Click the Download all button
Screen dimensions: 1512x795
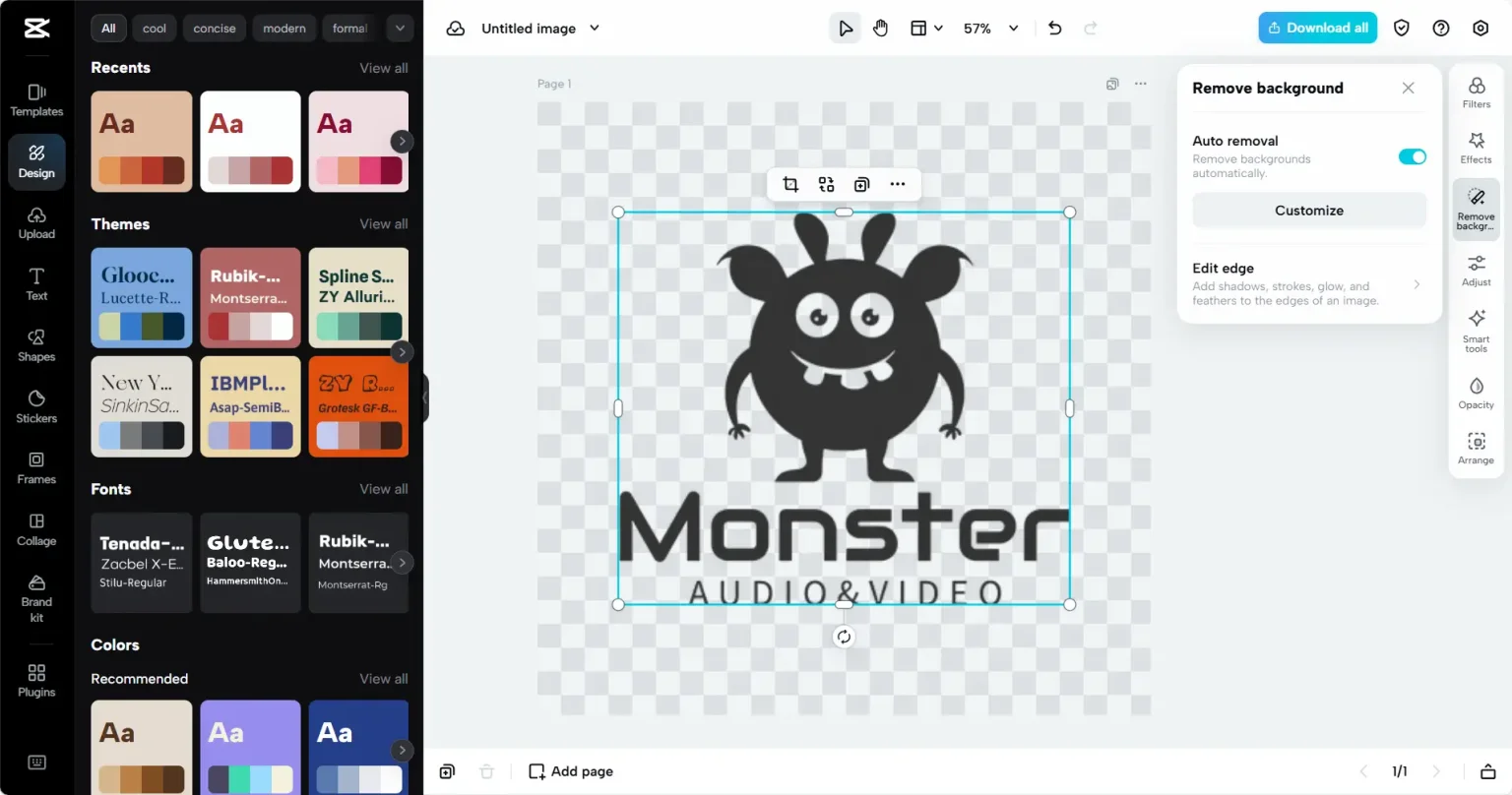[1317, 28]
